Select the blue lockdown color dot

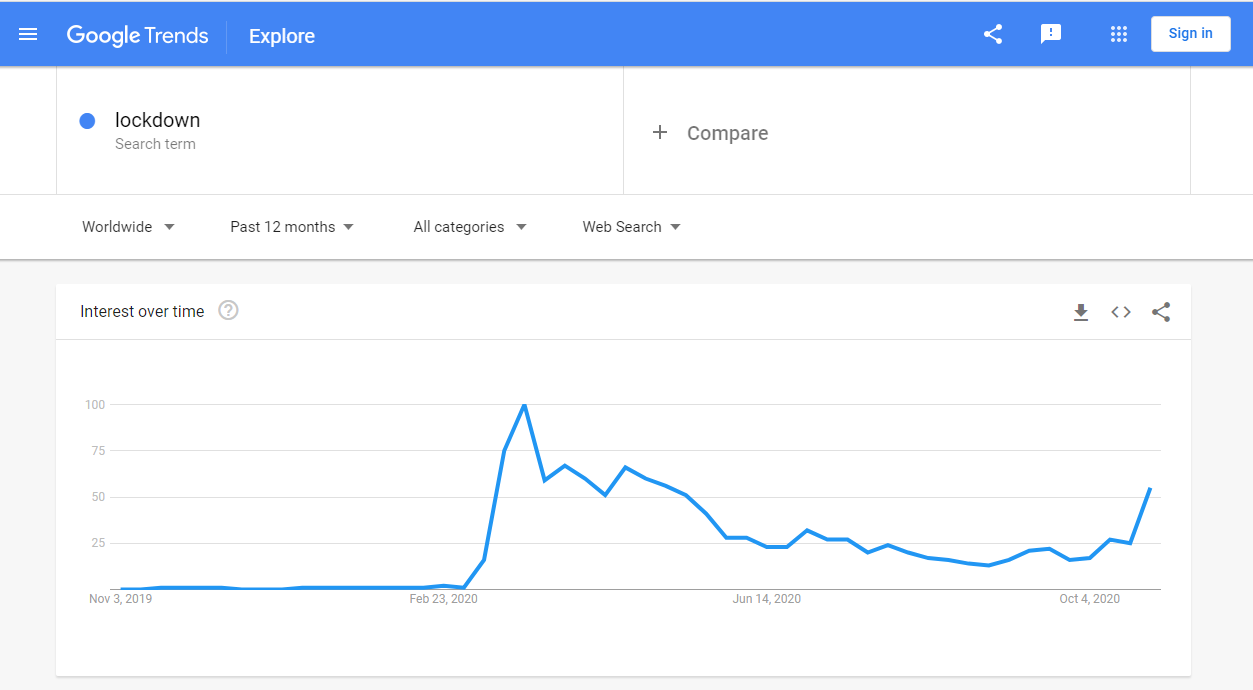87,121
